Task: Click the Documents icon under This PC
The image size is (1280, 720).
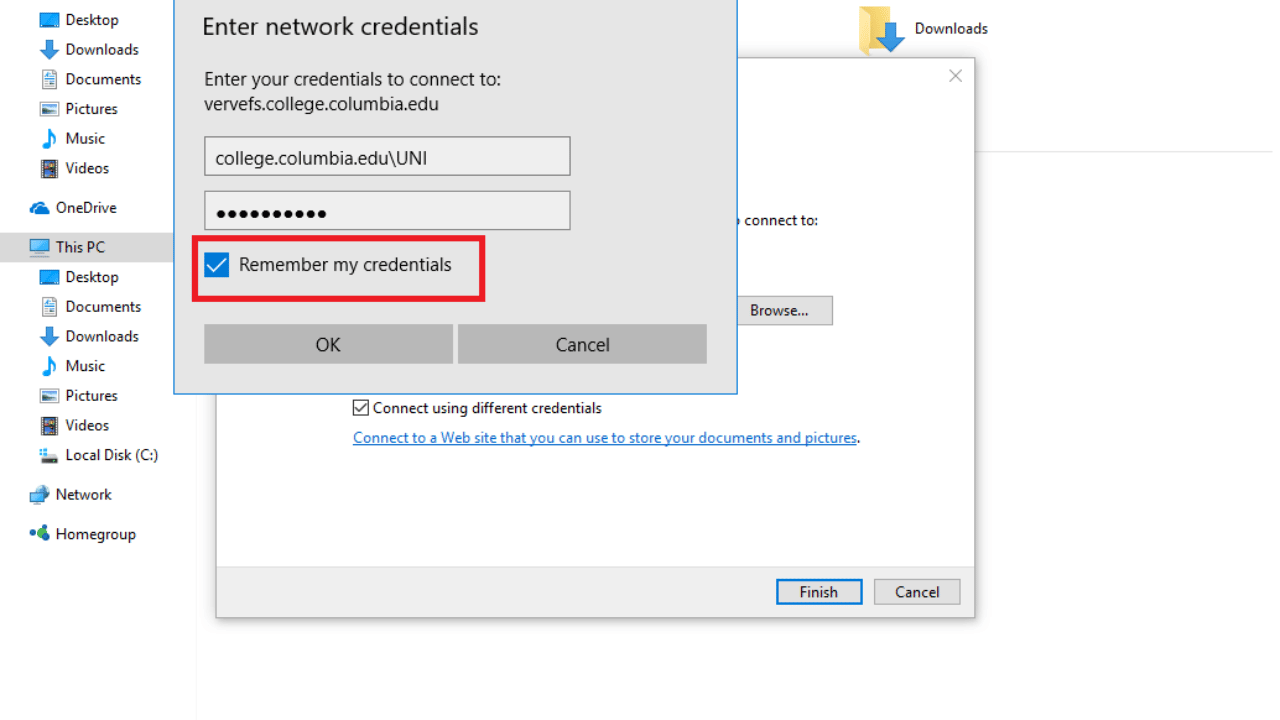Action: pos(49,307)
